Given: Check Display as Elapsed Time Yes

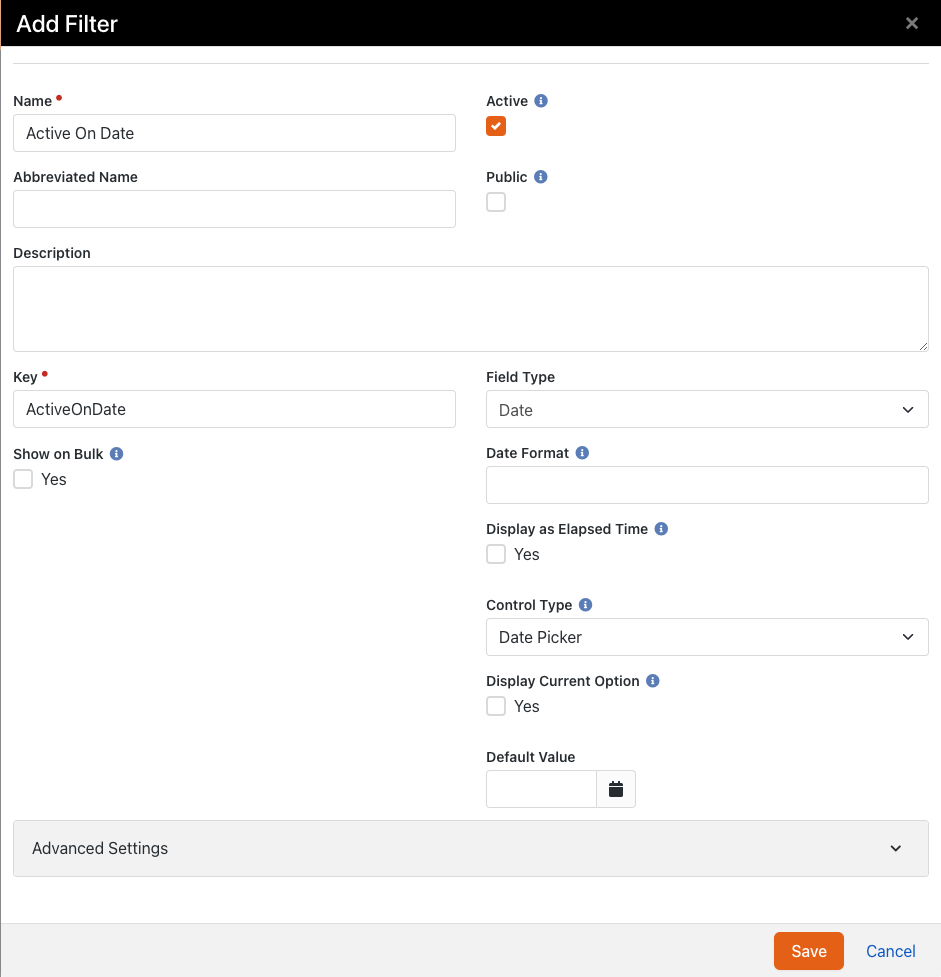Looking at the screenshot, I should 496,554.
